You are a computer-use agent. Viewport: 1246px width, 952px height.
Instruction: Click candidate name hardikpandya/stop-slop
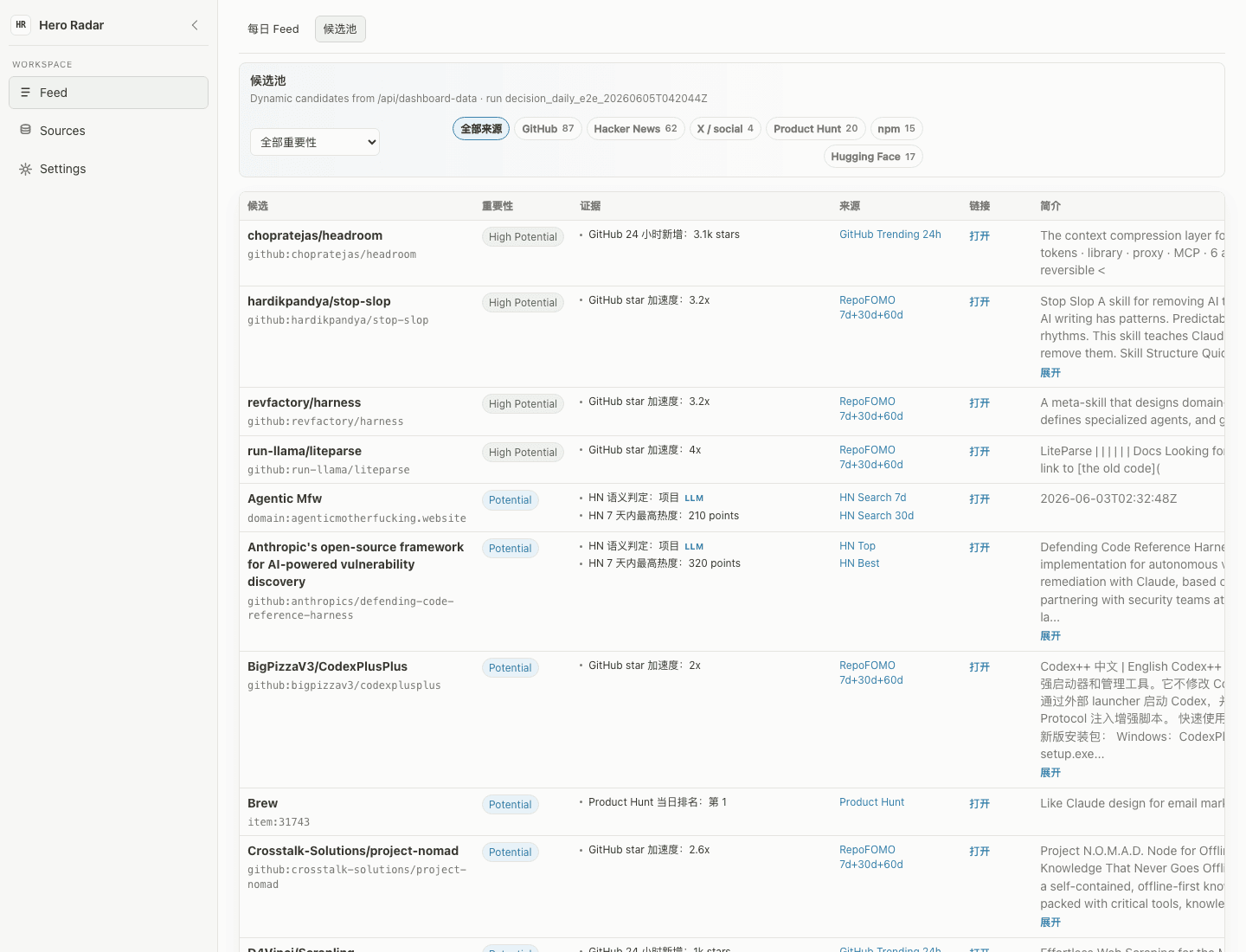pos(319,301)
